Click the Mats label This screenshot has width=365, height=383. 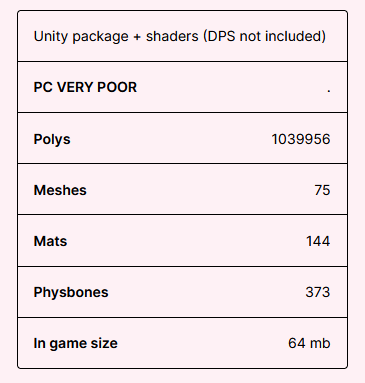(50, 241)
